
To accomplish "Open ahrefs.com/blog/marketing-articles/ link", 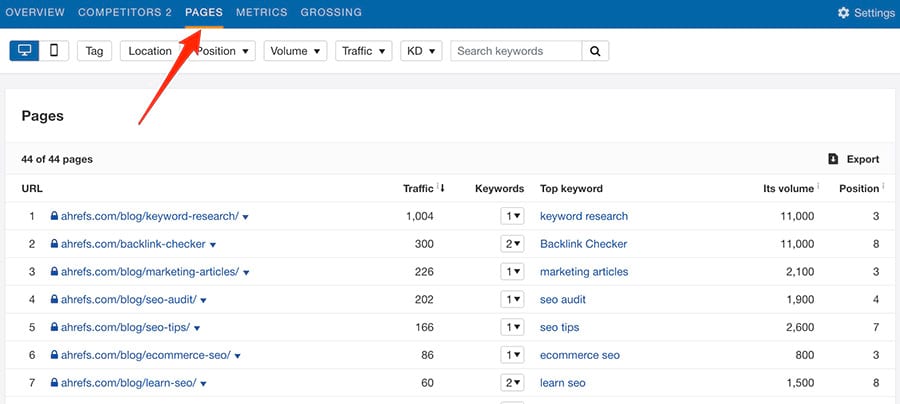I will 150,271.
